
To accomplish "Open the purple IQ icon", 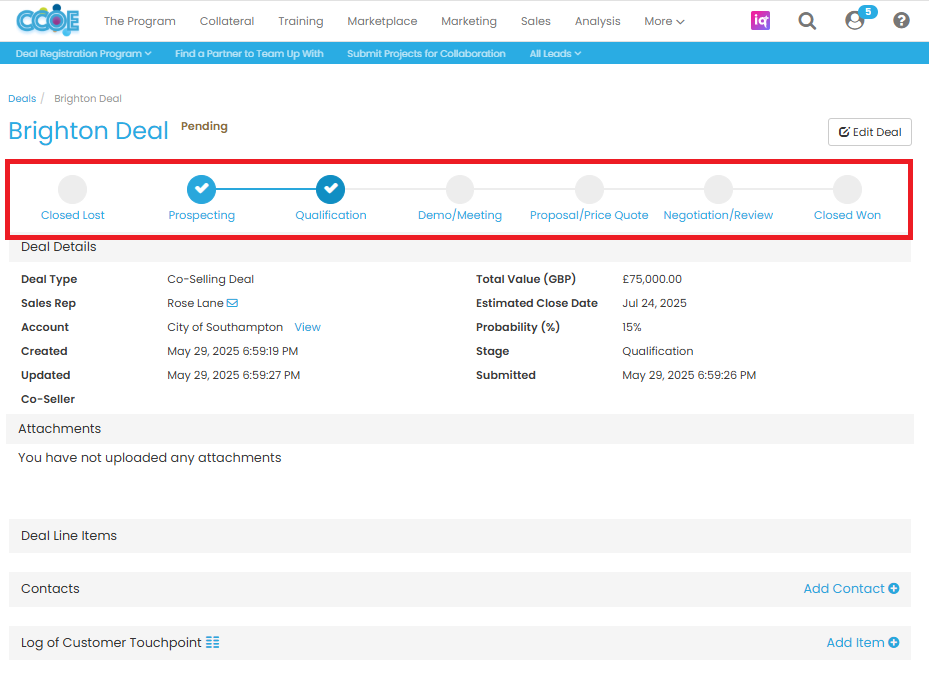I will pyautogui.click(x=761, y=21).
